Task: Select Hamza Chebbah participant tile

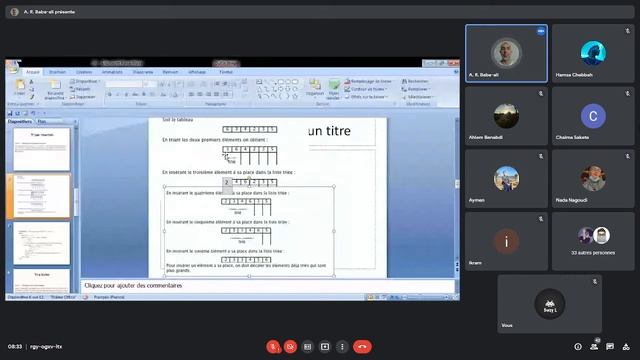Action: point(593,53)
